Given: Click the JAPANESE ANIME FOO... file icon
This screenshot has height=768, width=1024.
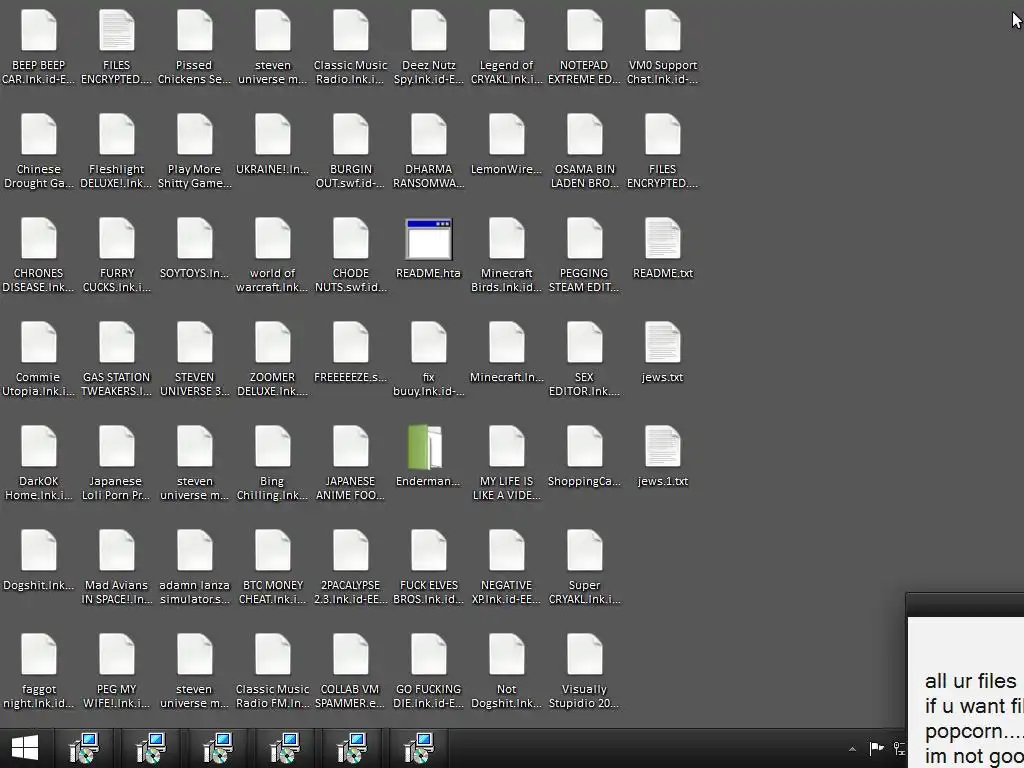Looking at the screenshot, I should [x=351, y=446].
